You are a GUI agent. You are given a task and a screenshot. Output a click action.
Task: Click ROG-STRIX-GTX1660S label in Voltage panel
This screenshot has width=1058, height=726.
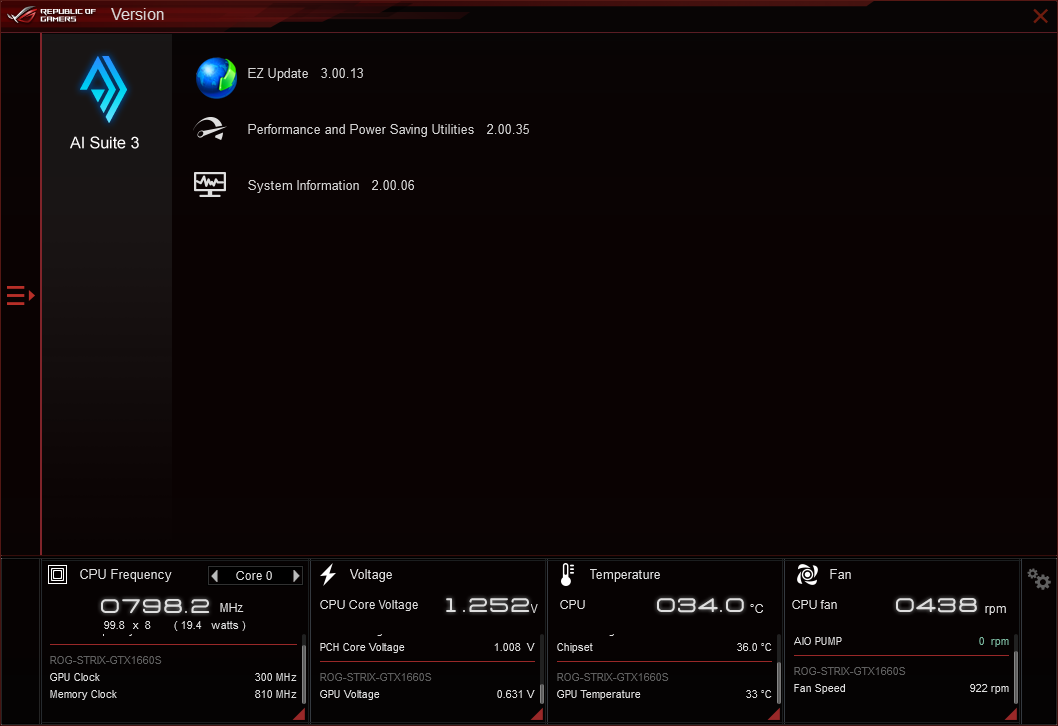375,677
